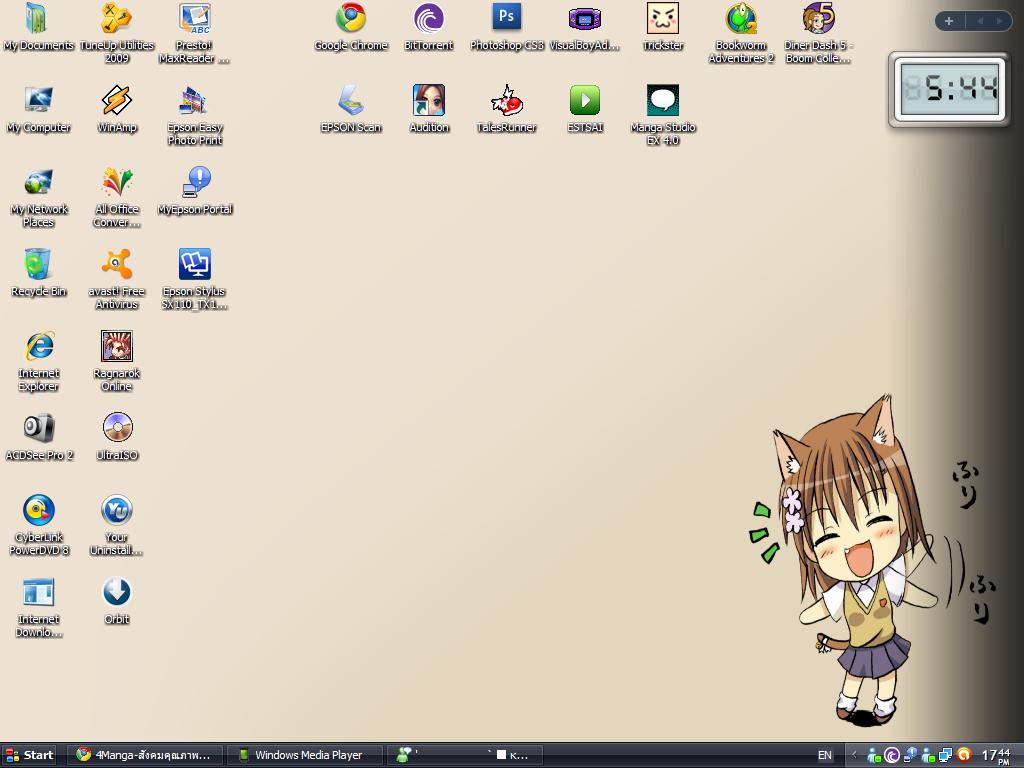Image resolution: width=1024 pixels, height=768 pixels.
Task: Click the Epson printer alert tray icon
Action: (x=910, y=756)
